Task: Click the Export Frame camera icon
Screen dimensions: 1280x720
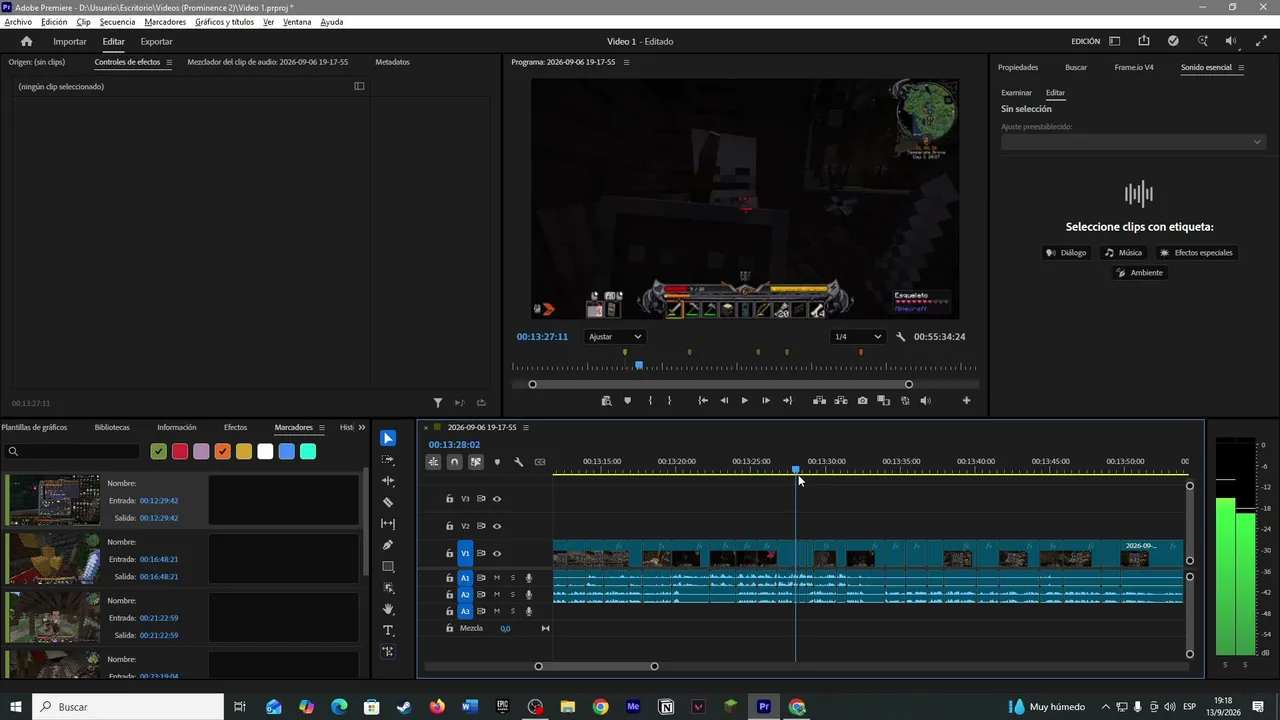Action: pos(862,401)
